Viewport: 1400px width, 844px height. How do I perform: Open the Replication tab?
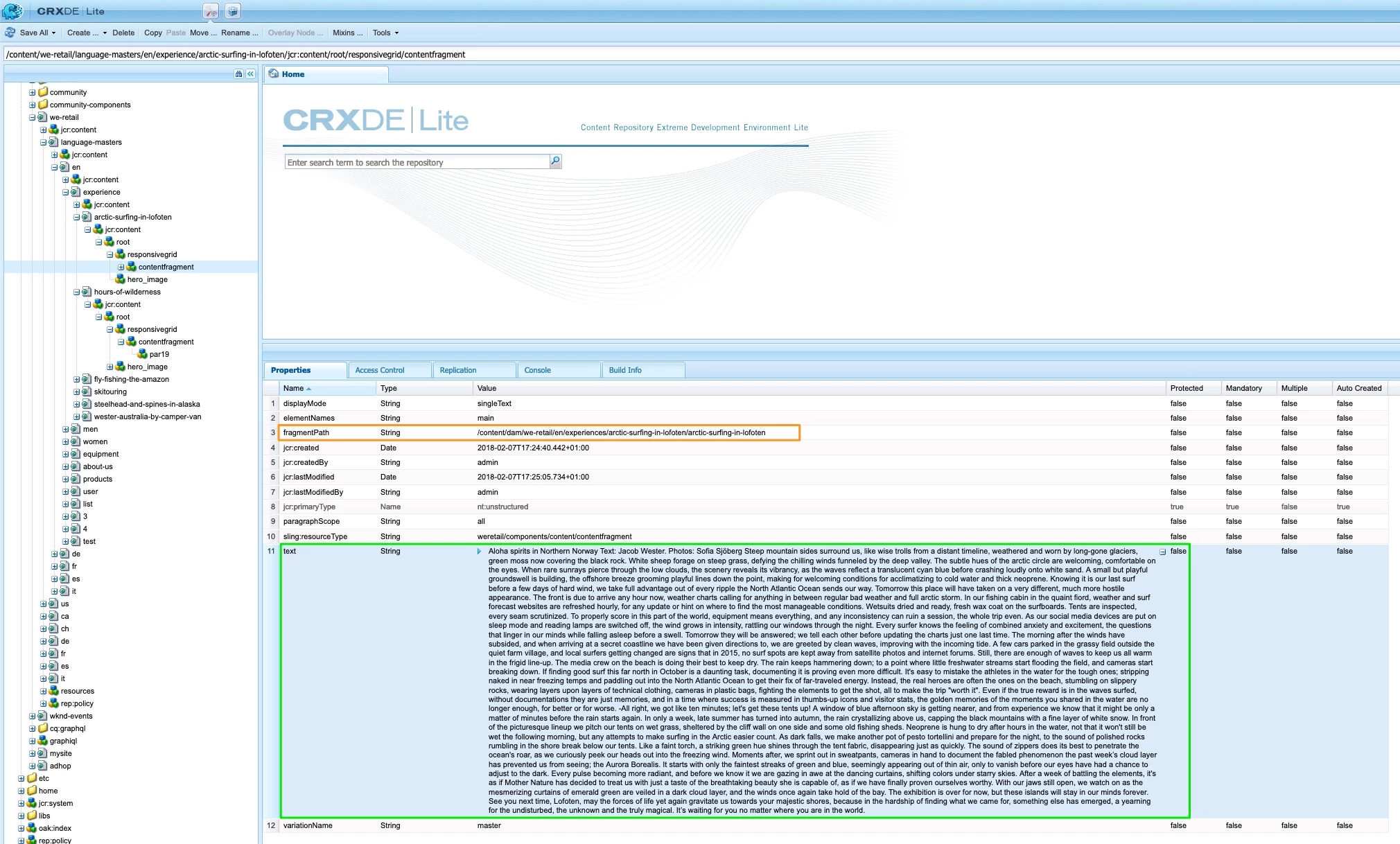click(x=458, y=370)
